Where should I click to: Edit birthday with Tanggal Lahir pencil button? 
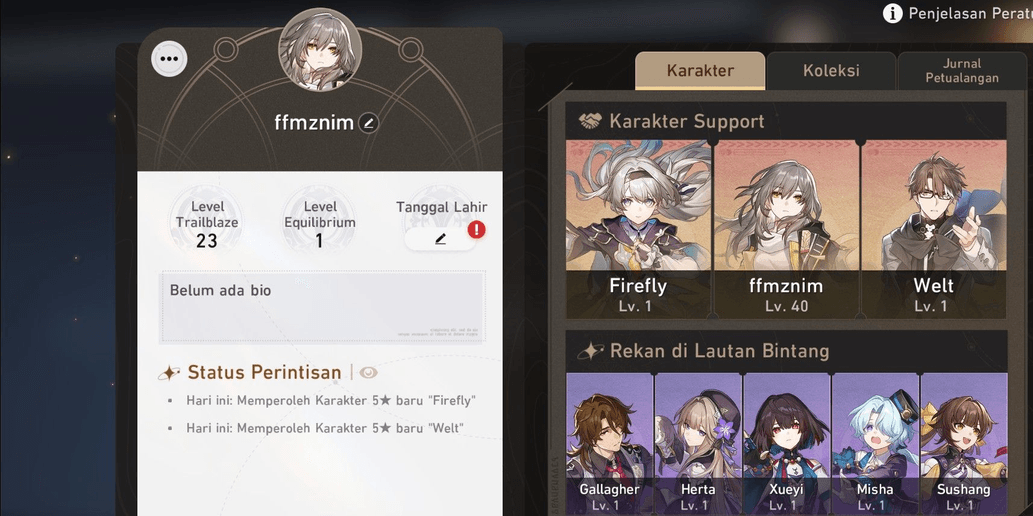click(439, 239)
